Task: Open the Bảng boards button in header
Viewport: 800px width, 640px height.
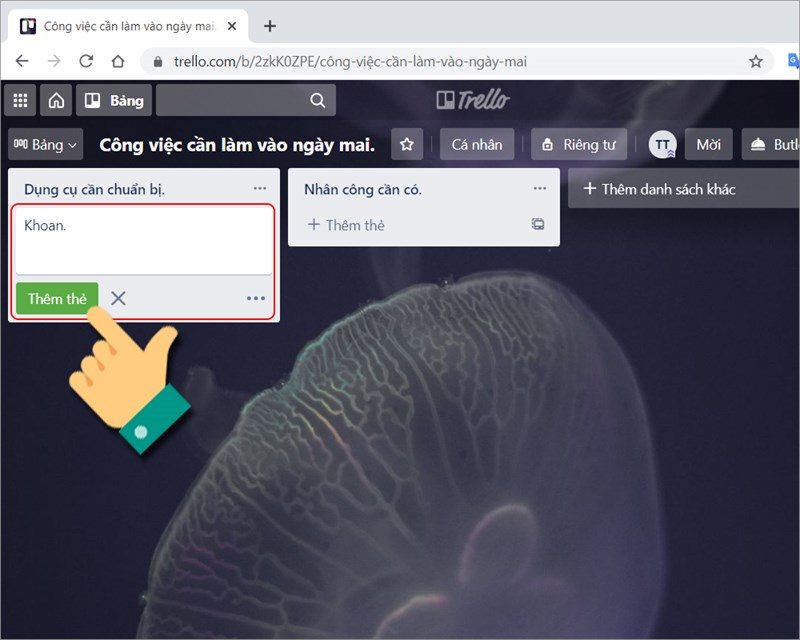Action: [x=114, y=100]
